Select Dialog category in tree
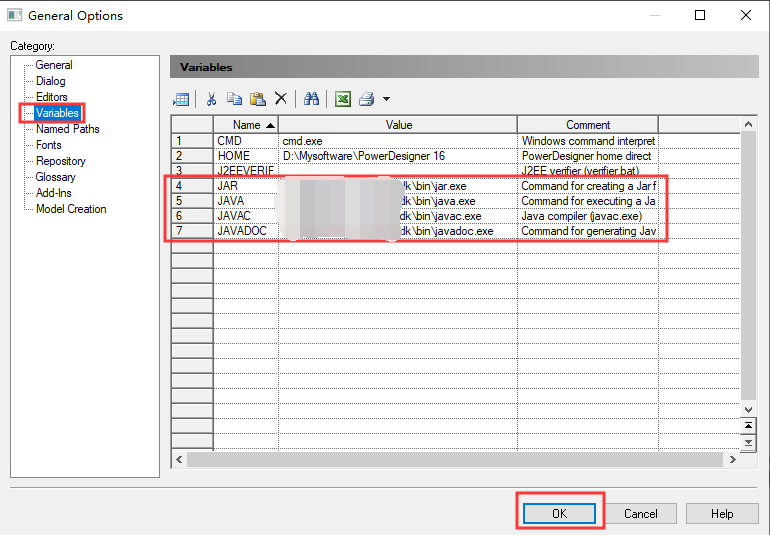Screen dimensions: 770x535 coord(51,81)
